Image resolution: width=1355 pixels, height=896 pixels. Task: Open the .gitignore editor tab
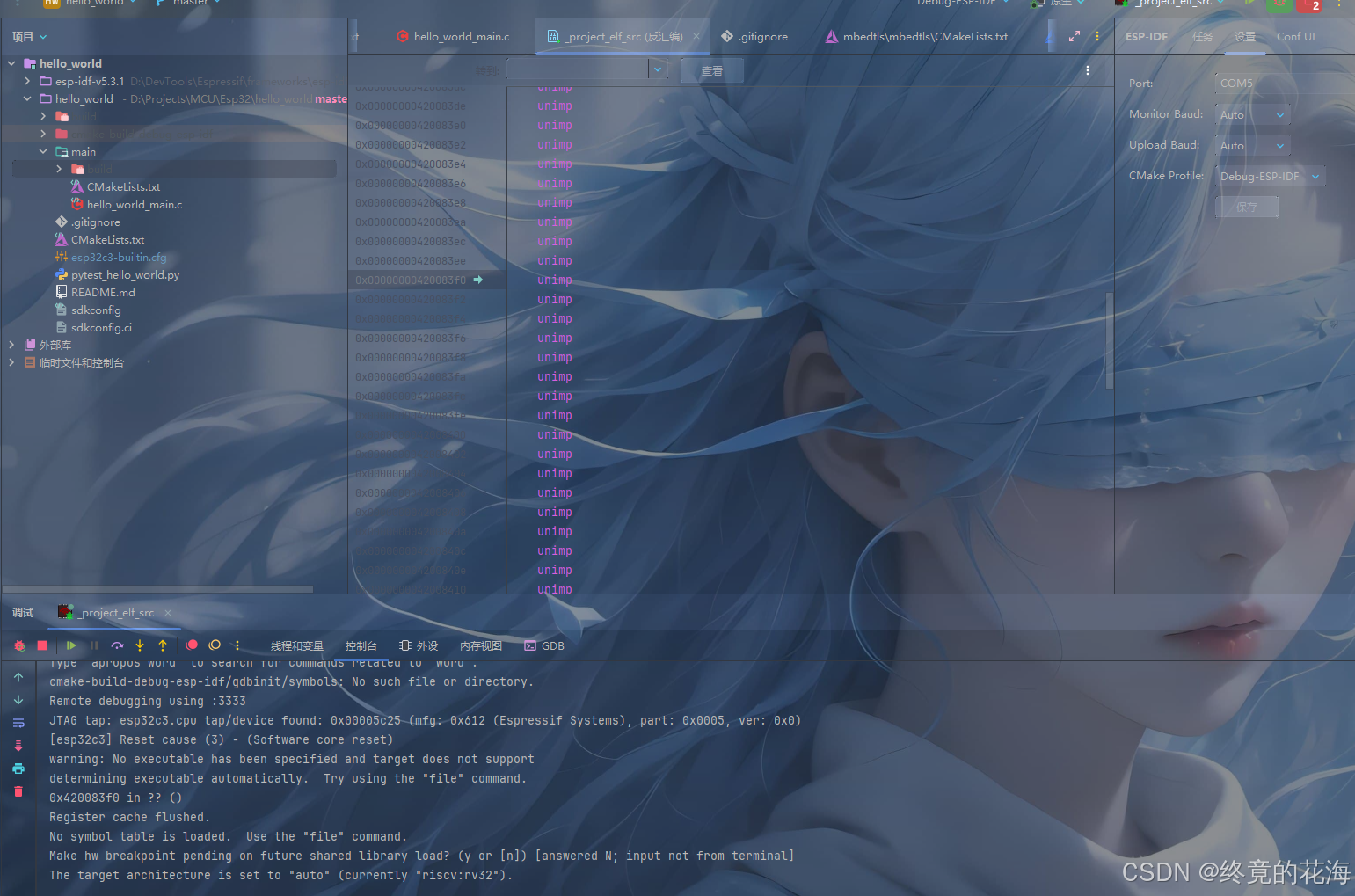pos(754,37)
